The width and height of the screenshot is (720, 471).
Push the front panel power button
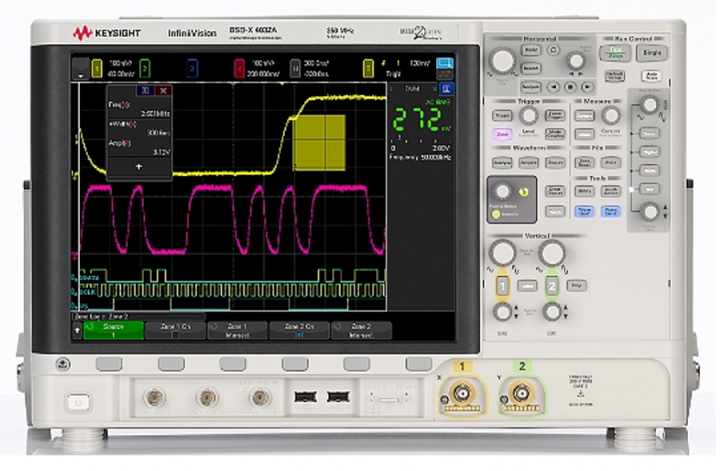point(78,403)
